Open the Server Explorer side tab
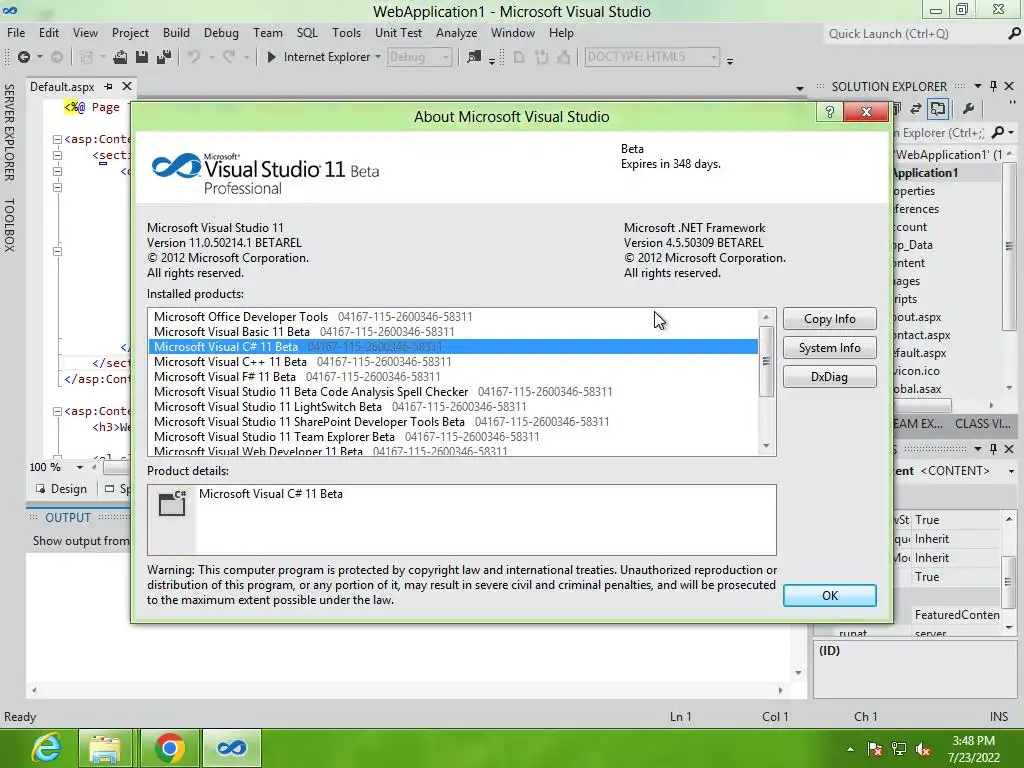 tap(9, 132)
